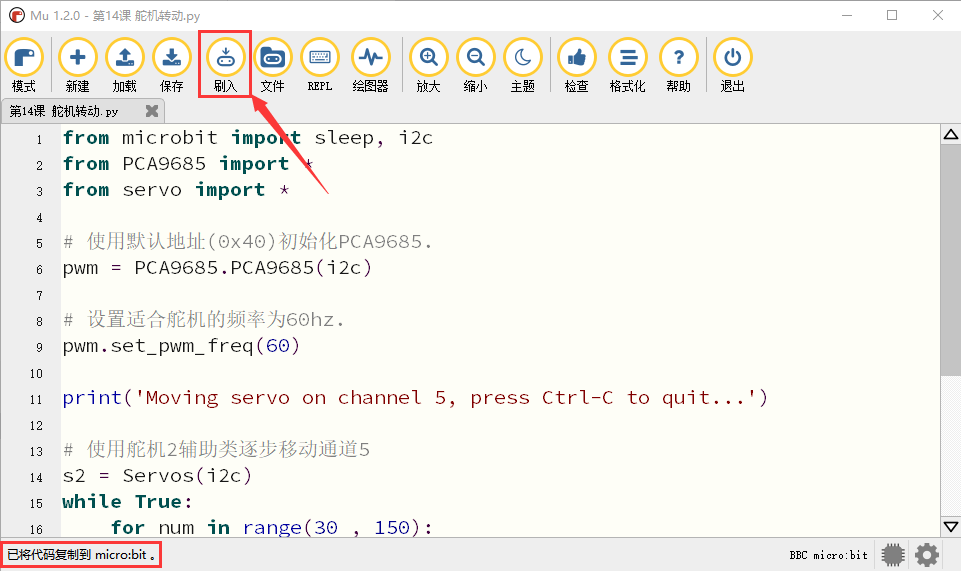
Task: Maximize the Mu window
Action: click(x=892, y=15)
